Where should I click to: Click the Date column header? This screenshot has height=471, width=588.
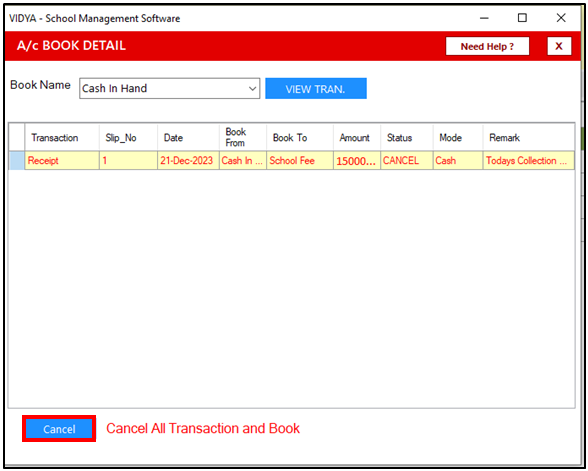coord(188,138)
